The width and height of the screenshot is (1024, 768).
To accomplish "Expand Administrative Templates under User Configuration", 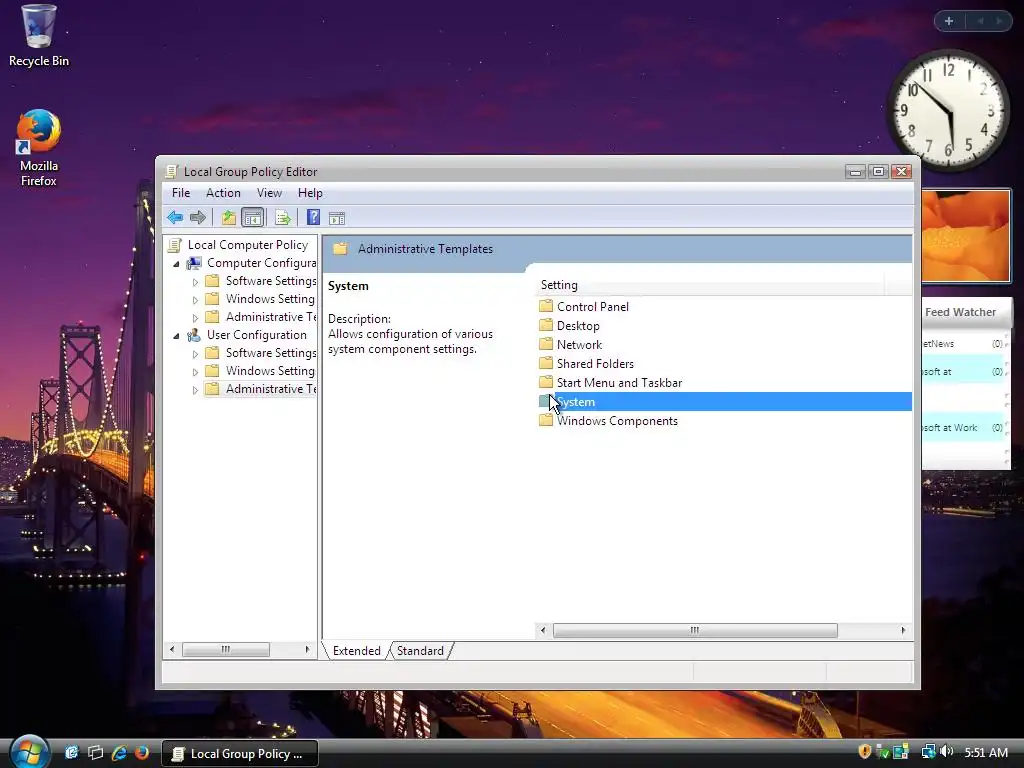I will [x=195, y=390].
